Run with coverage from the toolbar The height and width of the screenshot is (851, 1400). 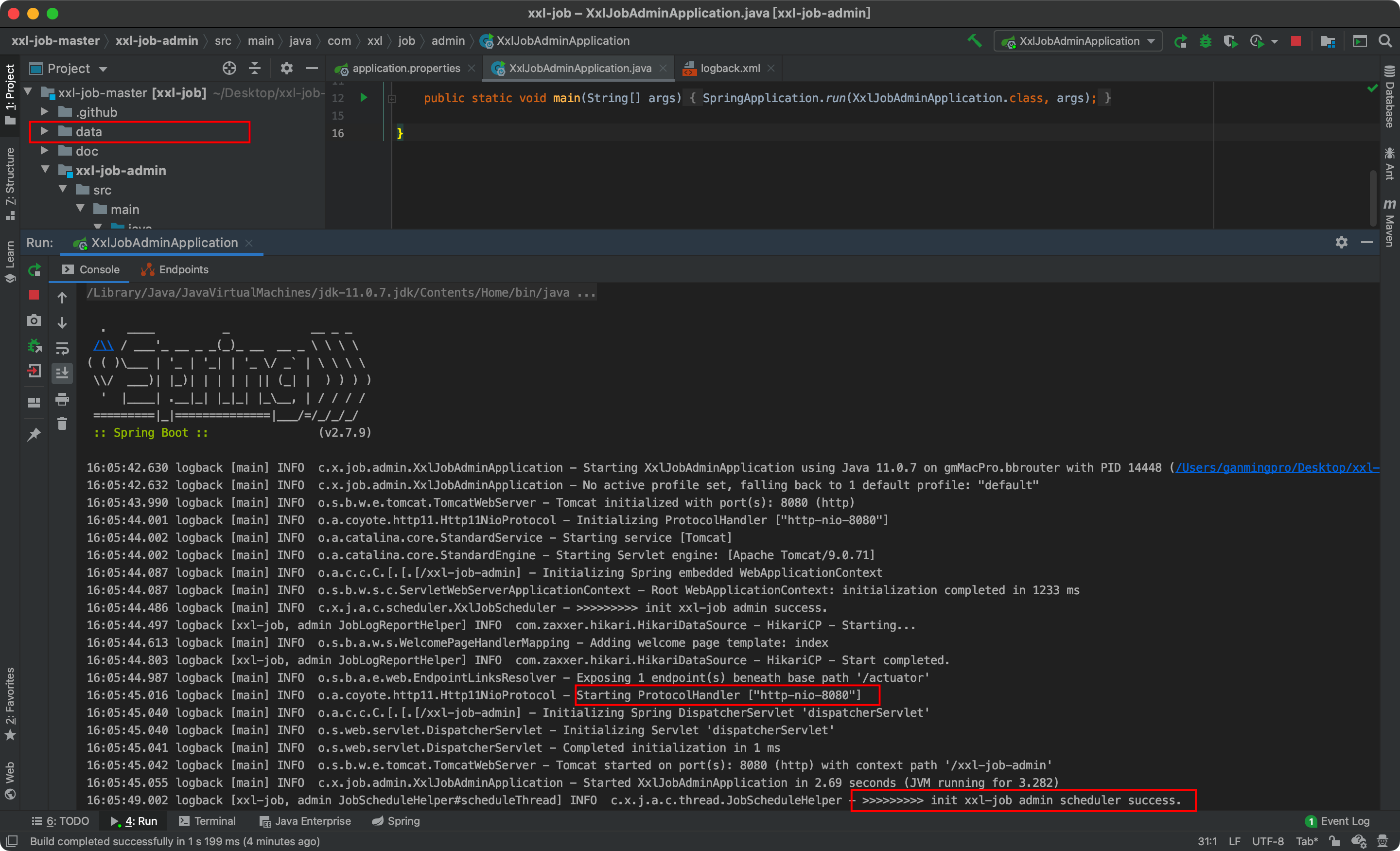[1230, 41]
